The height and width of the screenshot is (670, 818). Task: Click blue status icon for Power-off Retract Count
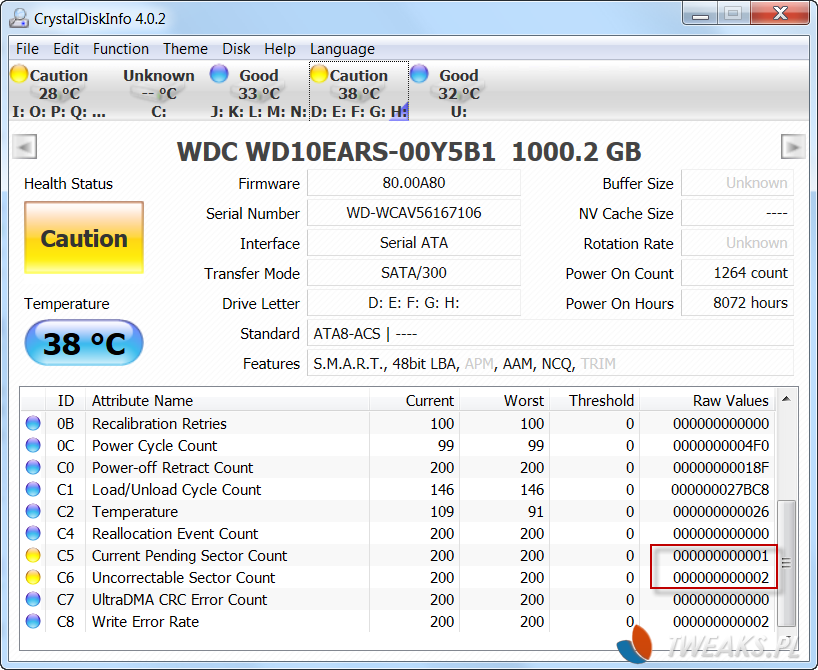(33, 467)
